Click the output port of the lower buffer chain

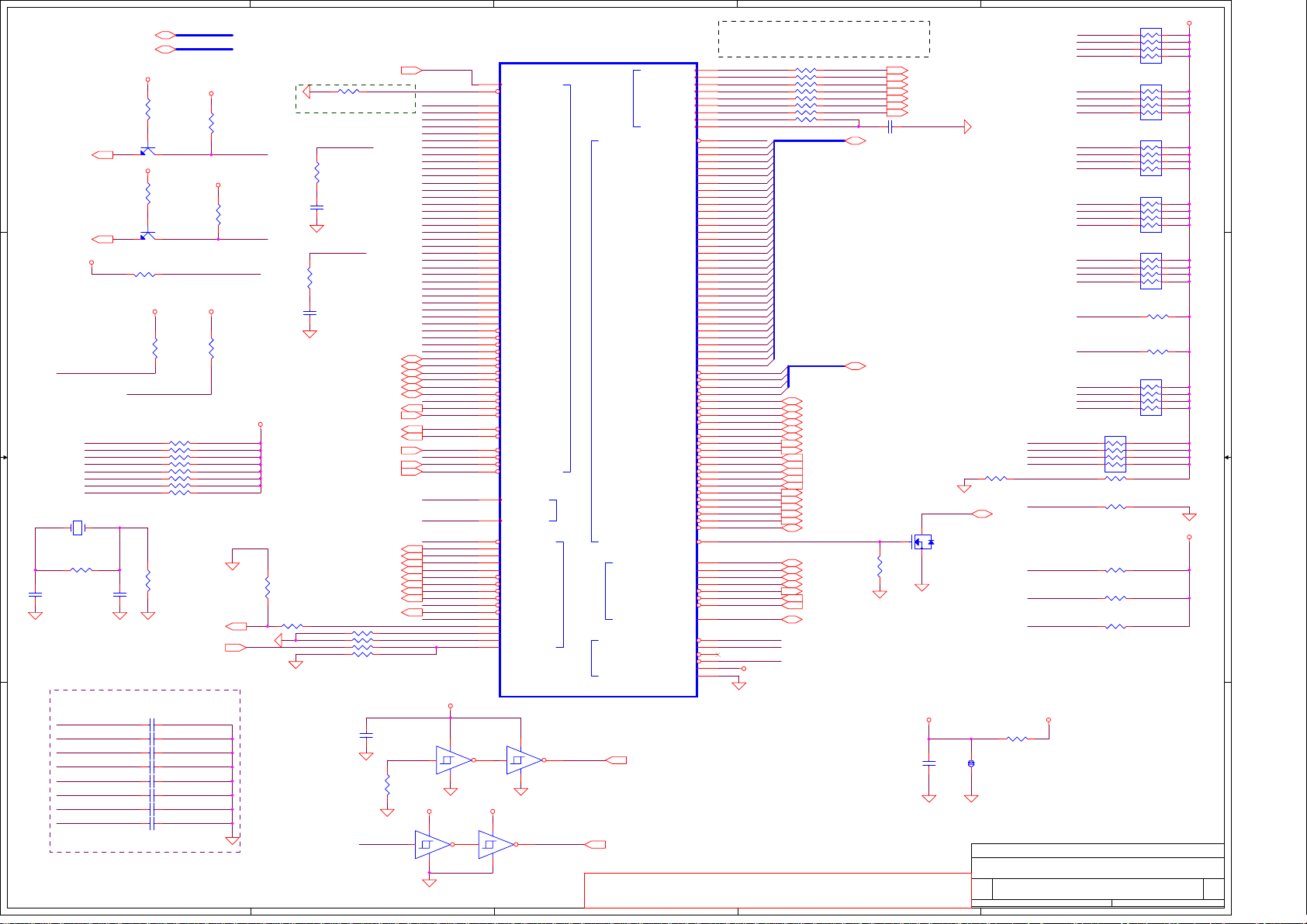595,844
